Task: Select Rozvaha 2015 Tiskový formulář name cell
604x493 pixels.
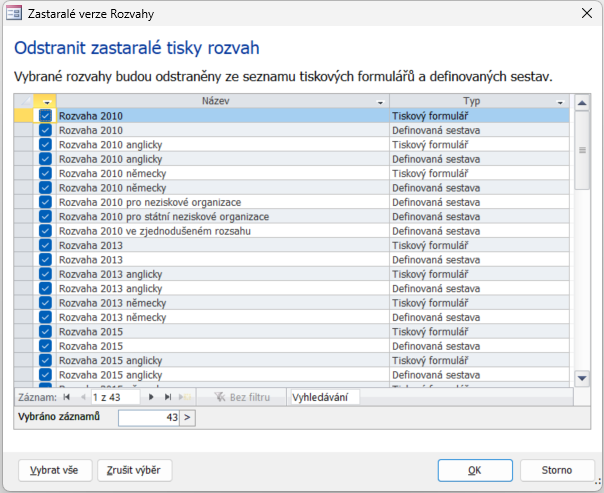Action: pyautogui.click(x=223, y=331)
